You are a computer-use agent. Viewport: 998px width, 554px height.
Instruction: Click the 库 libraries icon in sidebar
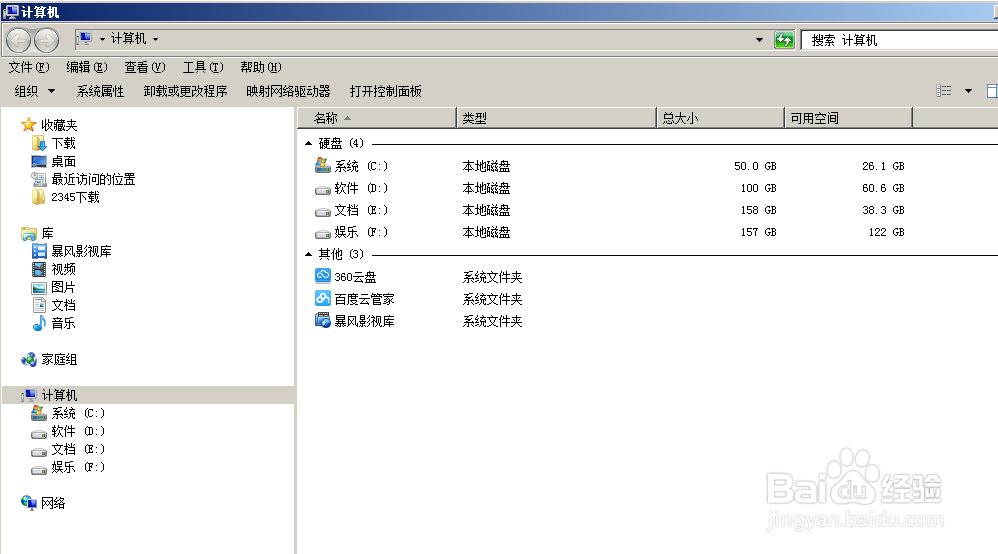click(29, 234)
